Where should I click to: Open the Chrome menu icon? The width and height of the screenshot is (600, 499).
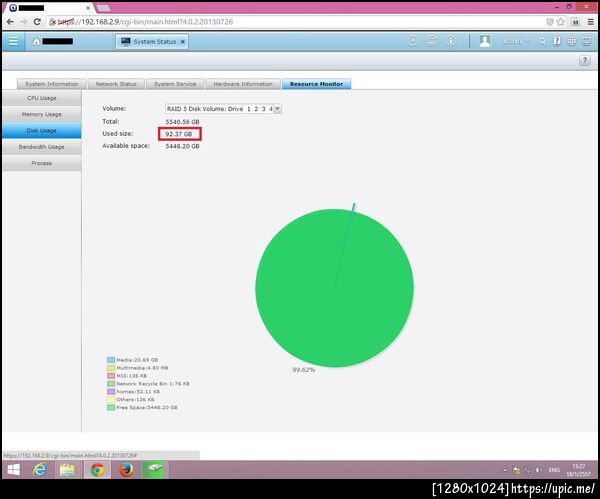pyautogui.click(x=591, y=22)
